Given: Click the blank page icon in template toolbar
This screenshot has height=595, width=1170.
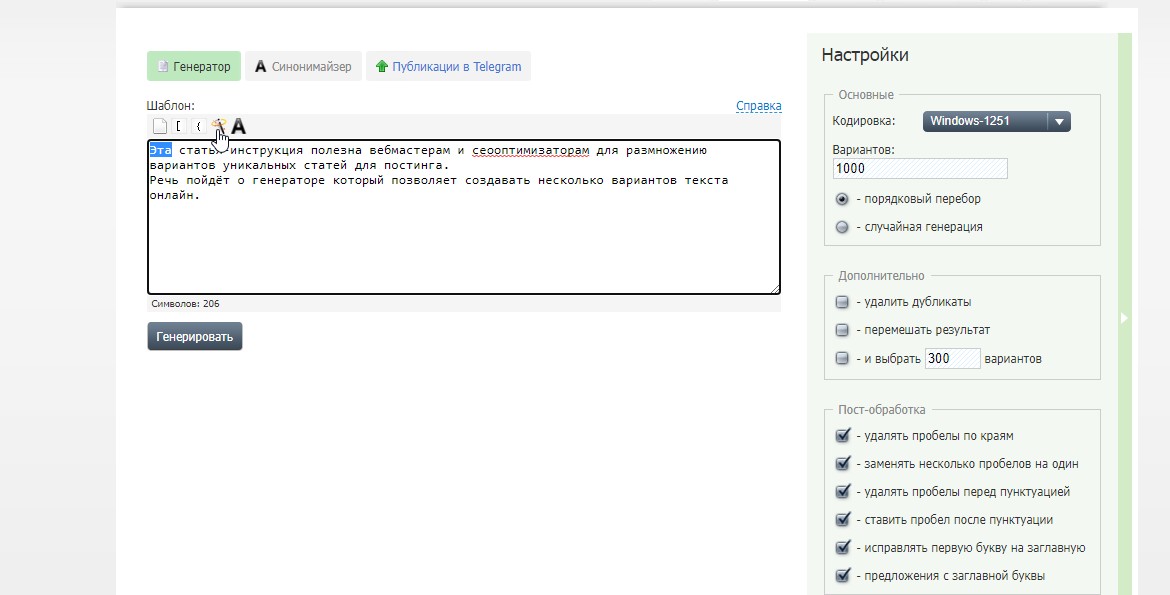Looking at the screenshot, I should coord(159,126).
